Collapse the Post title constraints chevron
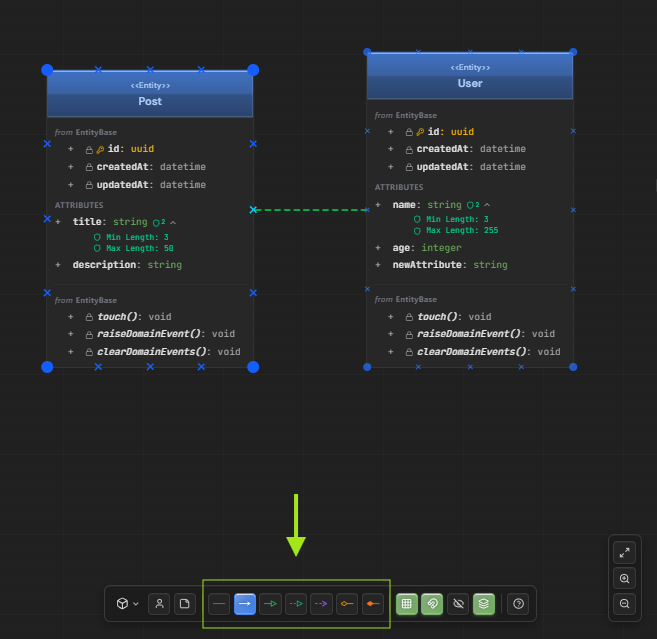Image resolution: width=657 pixels, height=639 pixels. [x=173, y=222]
